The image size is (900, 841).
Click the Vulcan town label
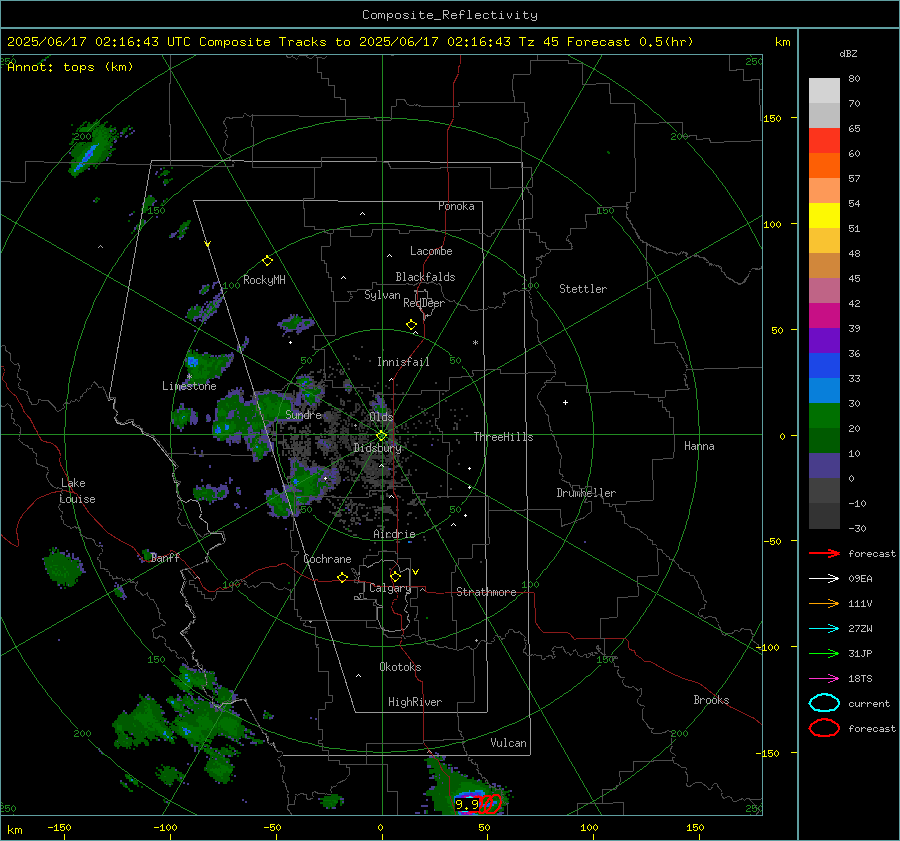point(508,743)
